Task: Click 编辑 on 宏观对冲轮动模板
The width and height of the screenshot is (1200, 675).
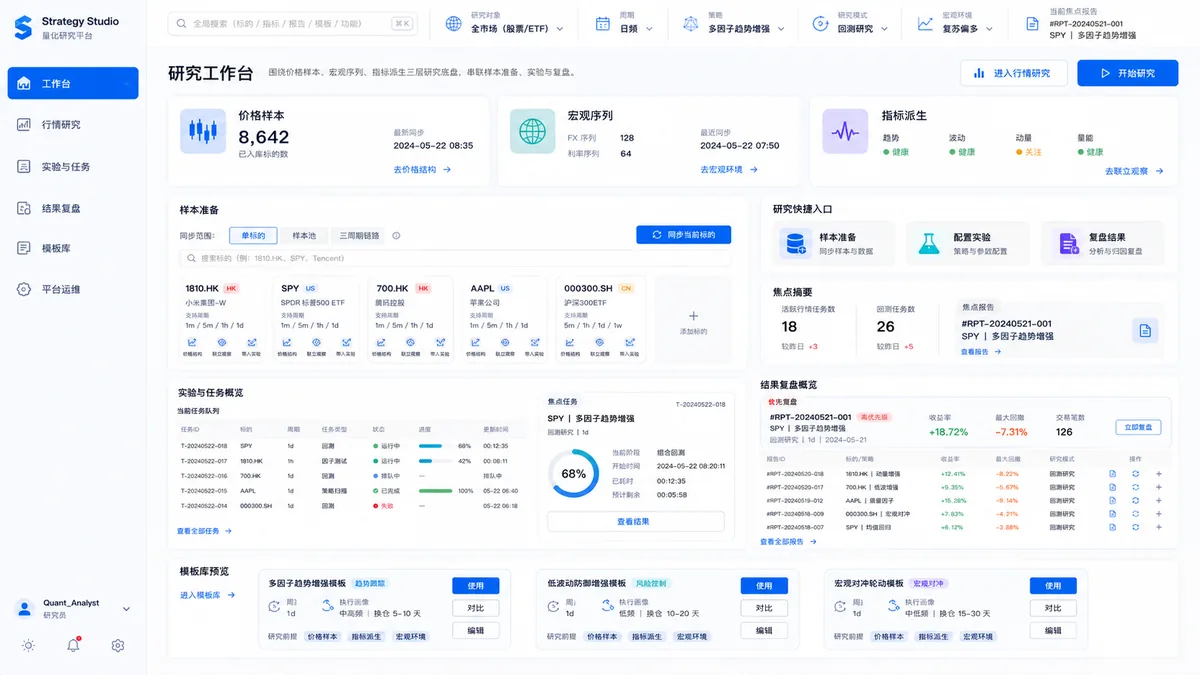Action: [1053, 630]
